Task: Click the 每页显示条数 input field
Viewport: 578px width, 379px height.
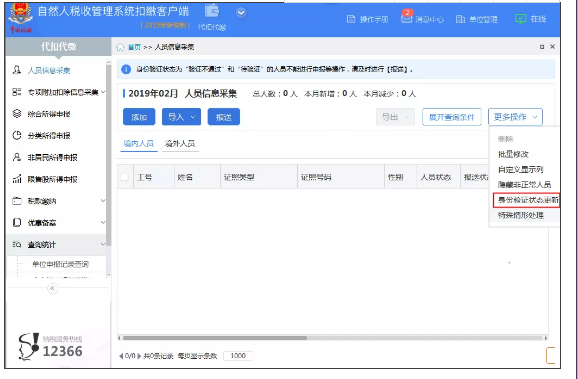Action: coord(238,356)
